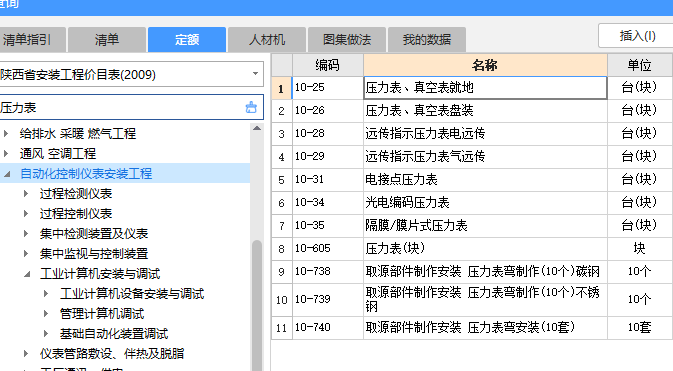This screenshot has width=673, height=371.
Task: Expand the 基础自动化装置调试 node
Action: (46, 334)
